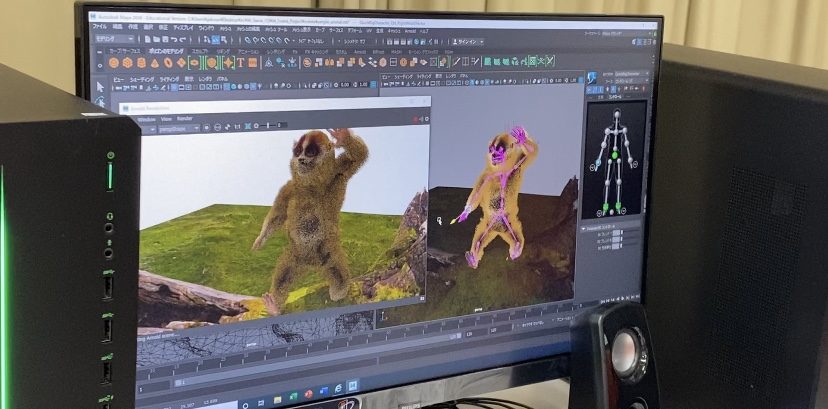This screenshot has width=828, height=409.
Task: Open the menu set dropdown (モデリング)
Action: point(113,37)
